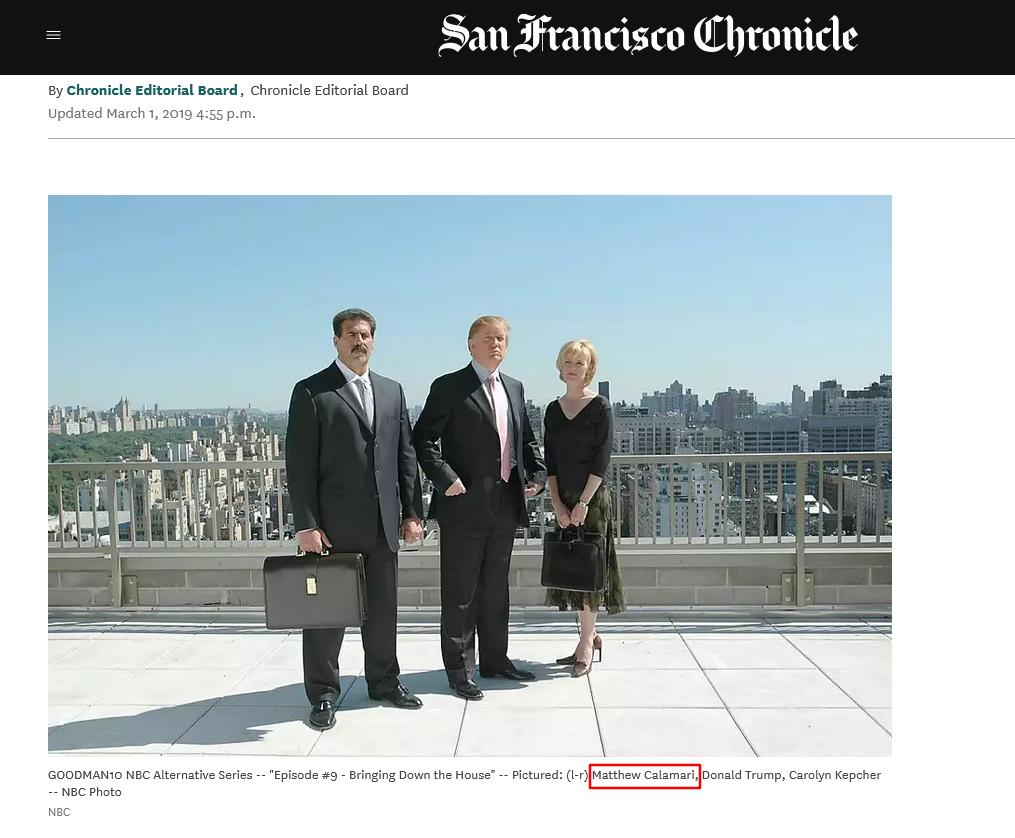Go to San Francisco Chronicle homepage logo
1015x838 pixels.
point(648,35)
